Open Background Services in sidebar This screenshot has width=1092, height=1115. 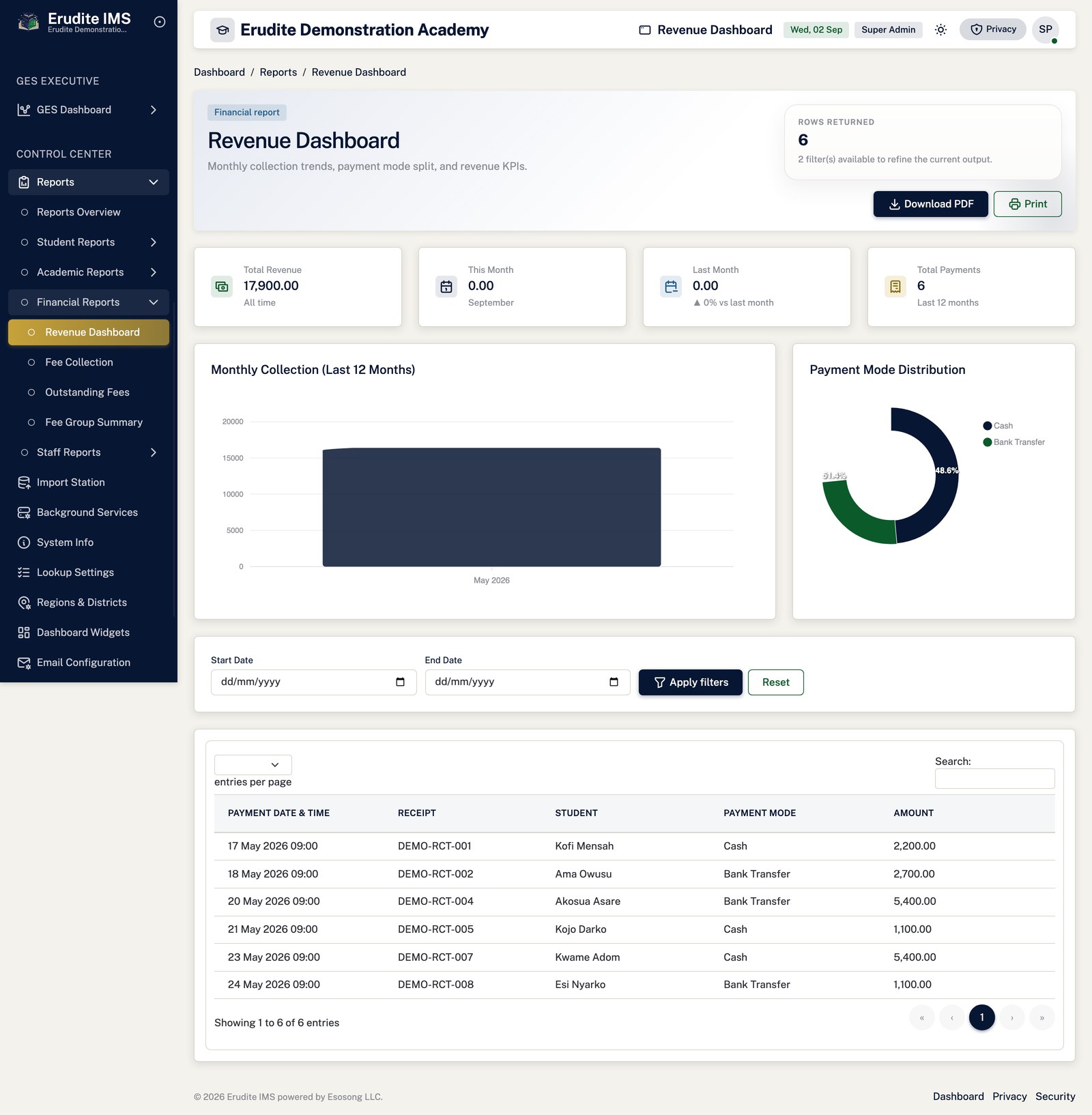tap(89, 512)
